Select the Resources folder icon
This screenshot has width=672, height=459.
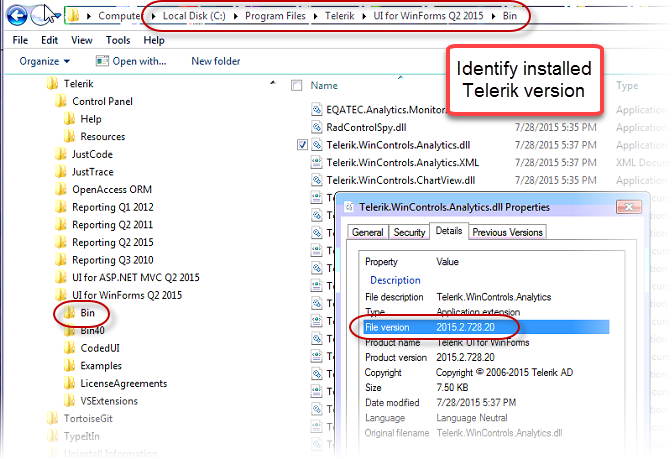pyautogui.click(x=69, y=136)
